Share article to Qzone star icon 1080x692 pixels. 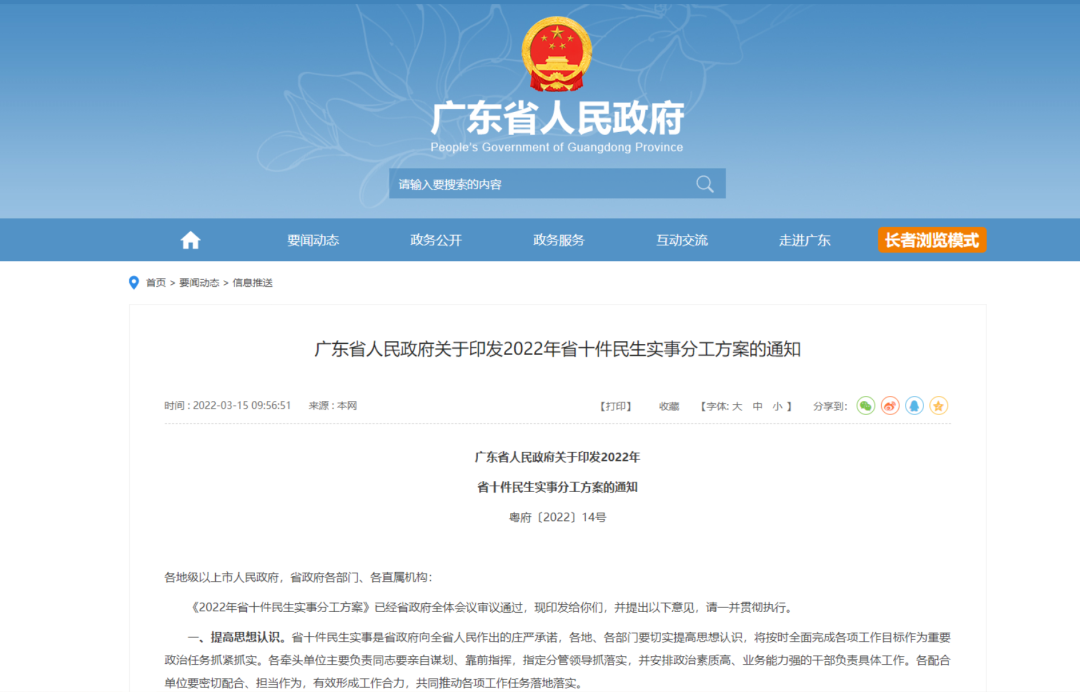pos(938,406)
